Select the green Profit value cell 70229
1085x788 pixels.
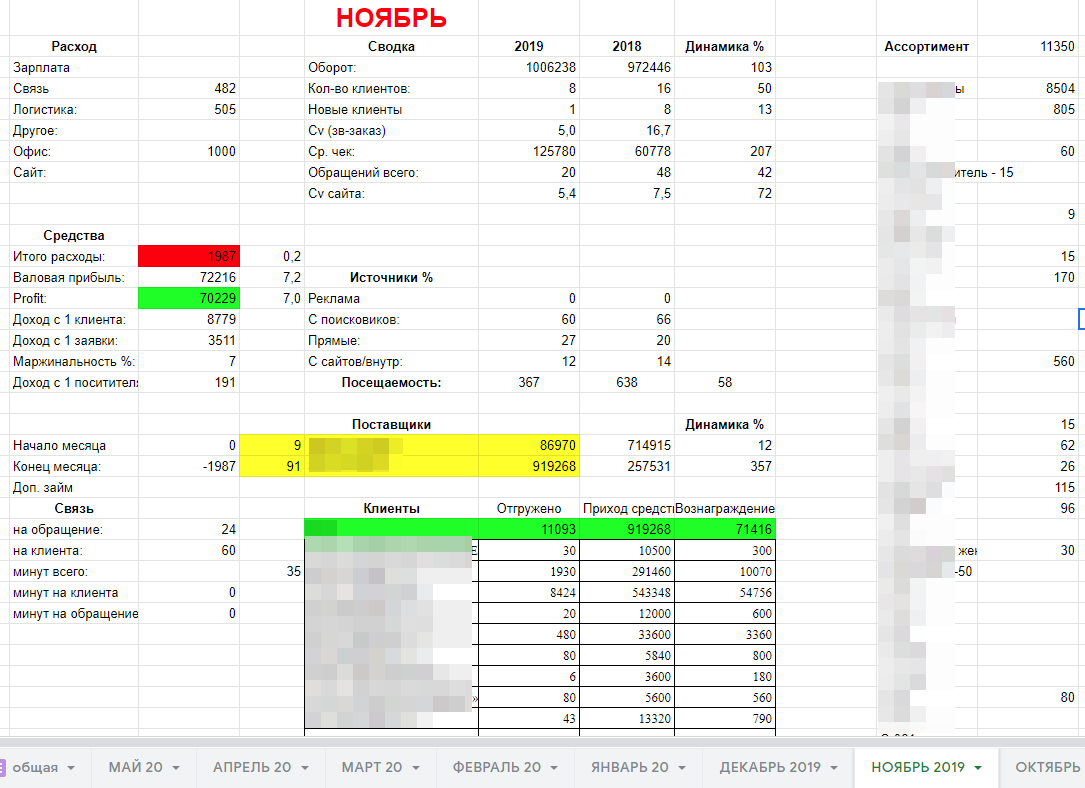tap(188, 299)
